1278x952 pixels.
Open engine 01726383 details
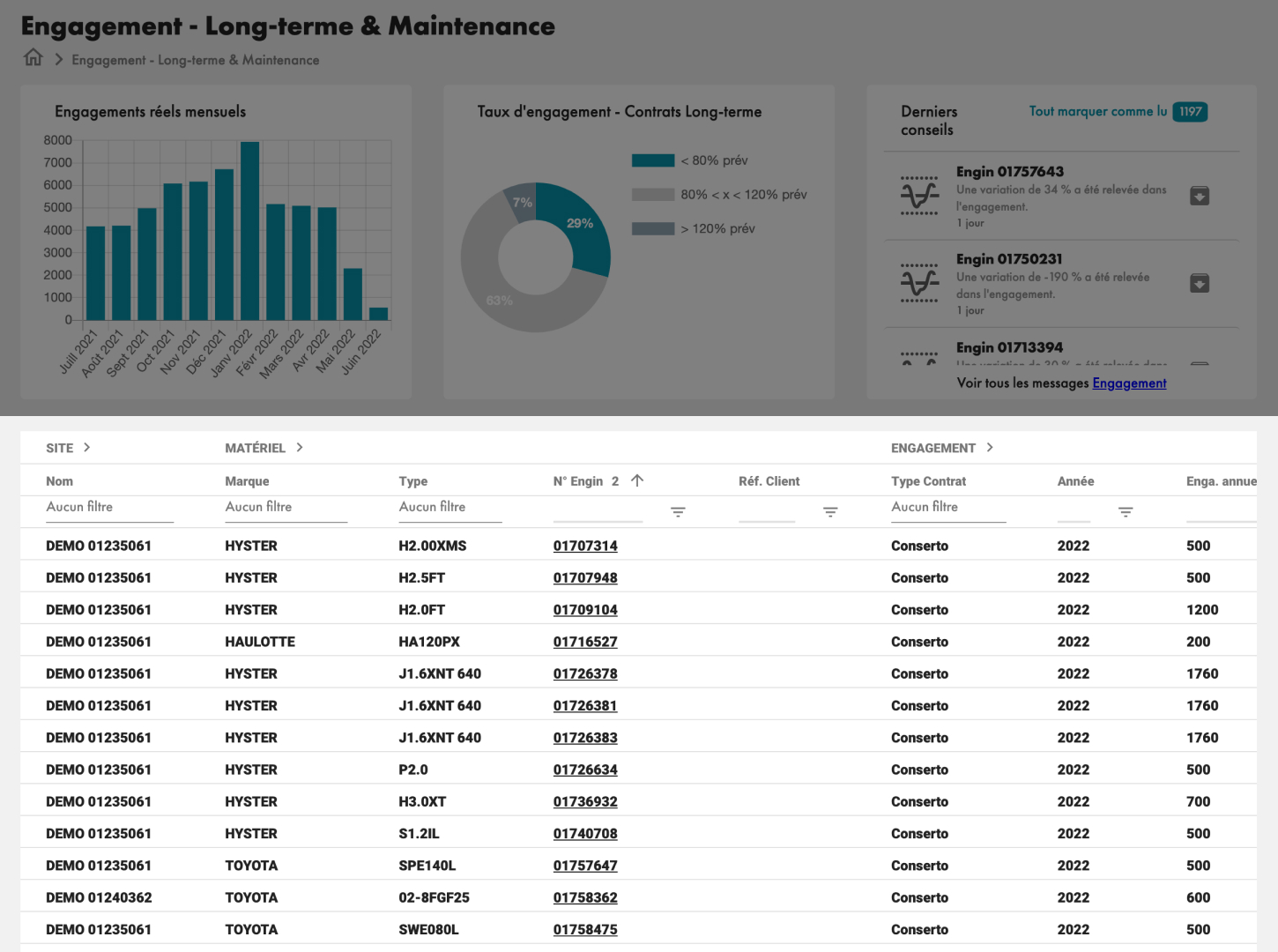point(585,738)
